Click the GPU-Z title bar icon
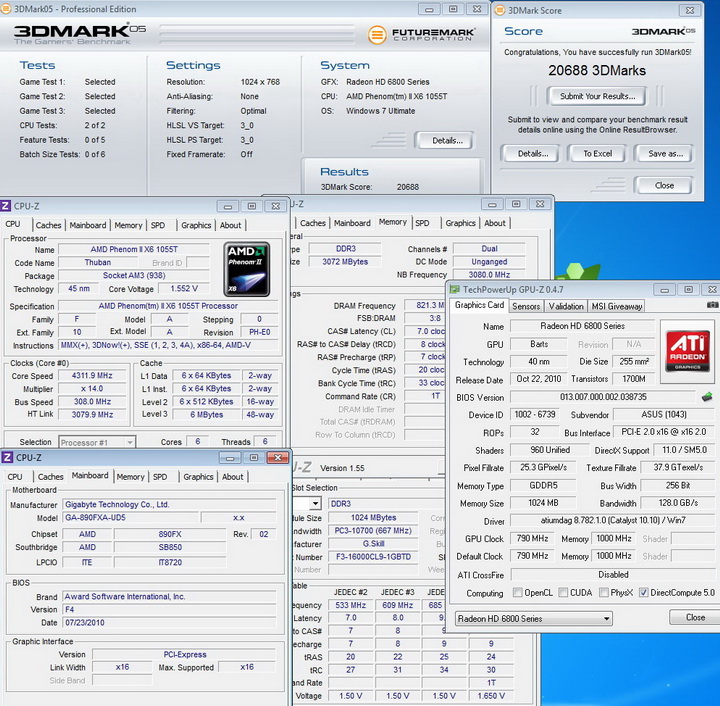This screenshot has width=720, height=706. tap(455, 289)
